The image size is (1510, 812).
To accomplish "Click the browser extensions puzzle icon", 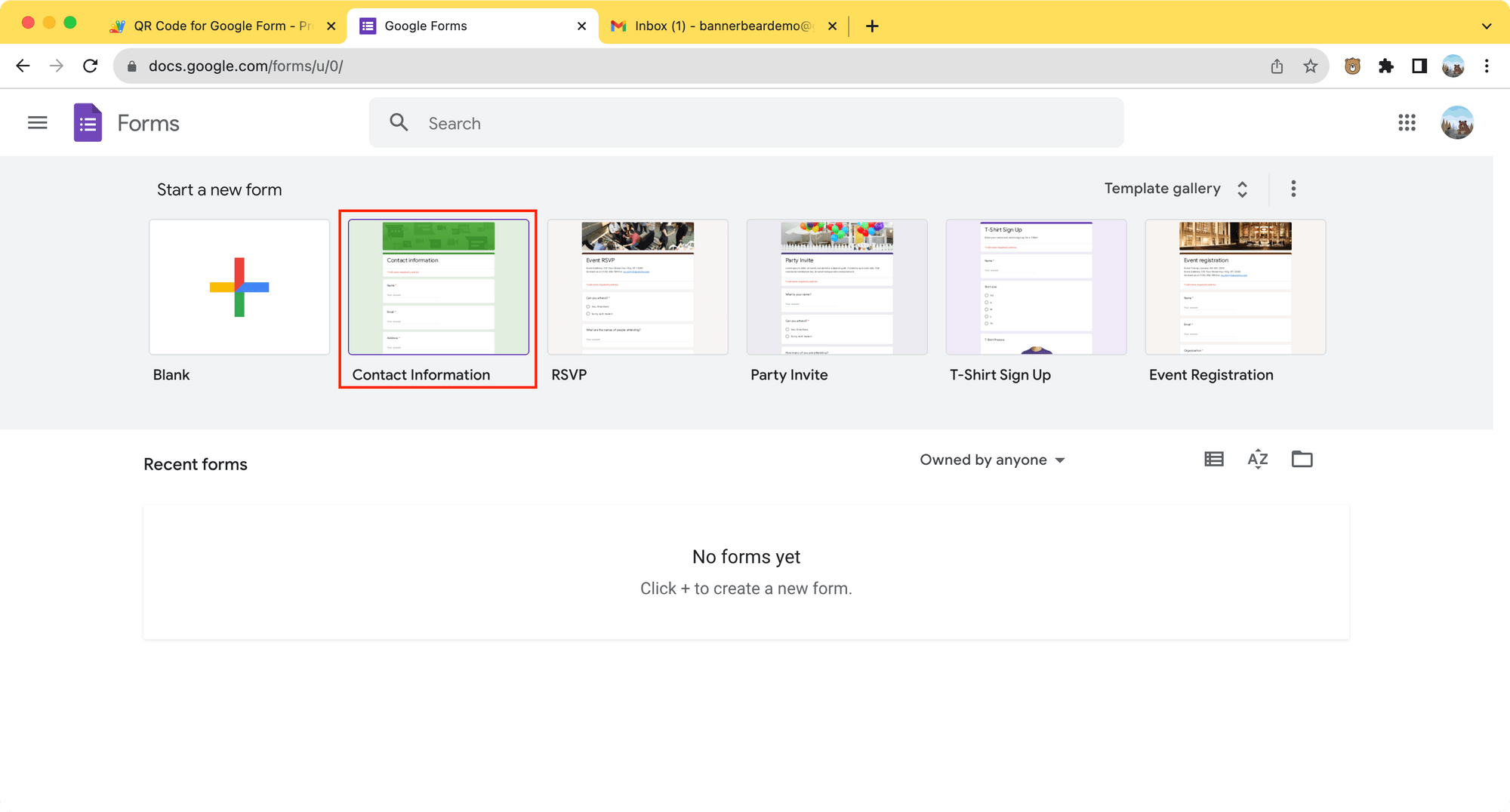I will [1386, 66].
